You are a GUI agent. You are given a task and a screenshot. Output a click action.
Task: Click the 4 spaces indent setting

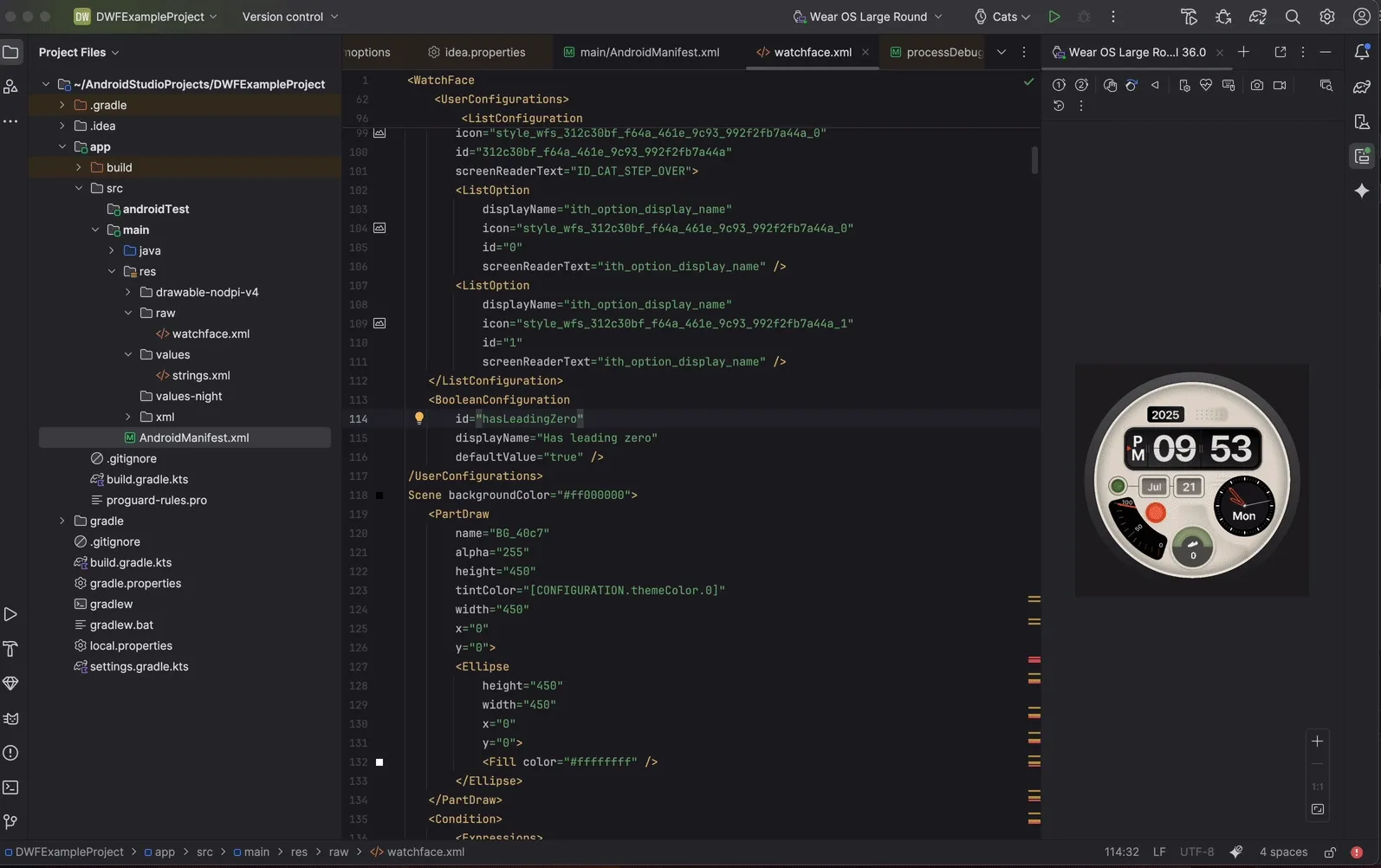click(x=1282, y=852)
